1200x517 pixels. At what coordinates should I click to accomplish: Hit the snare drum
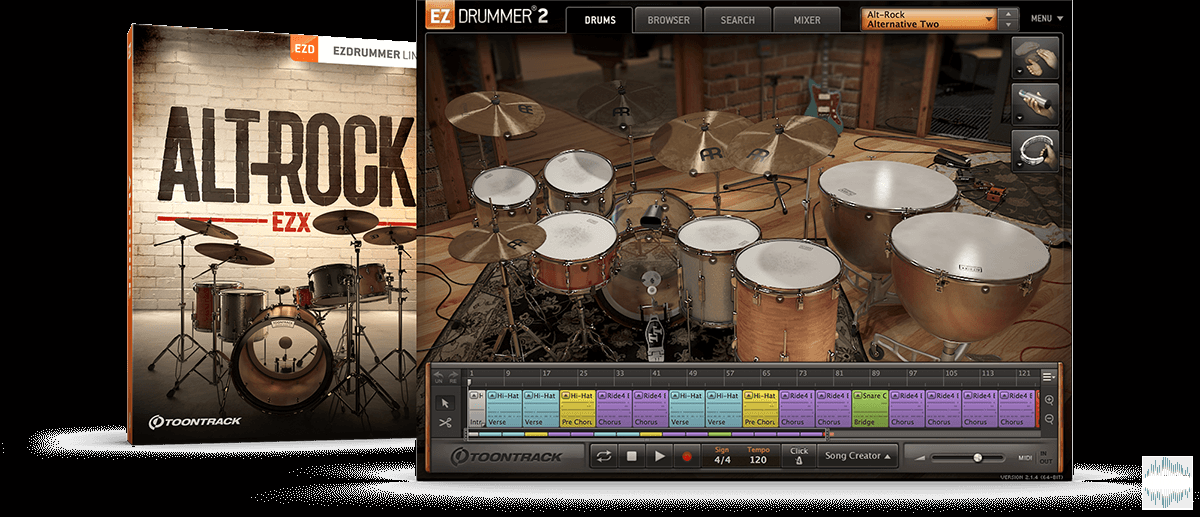pos(573,250)
